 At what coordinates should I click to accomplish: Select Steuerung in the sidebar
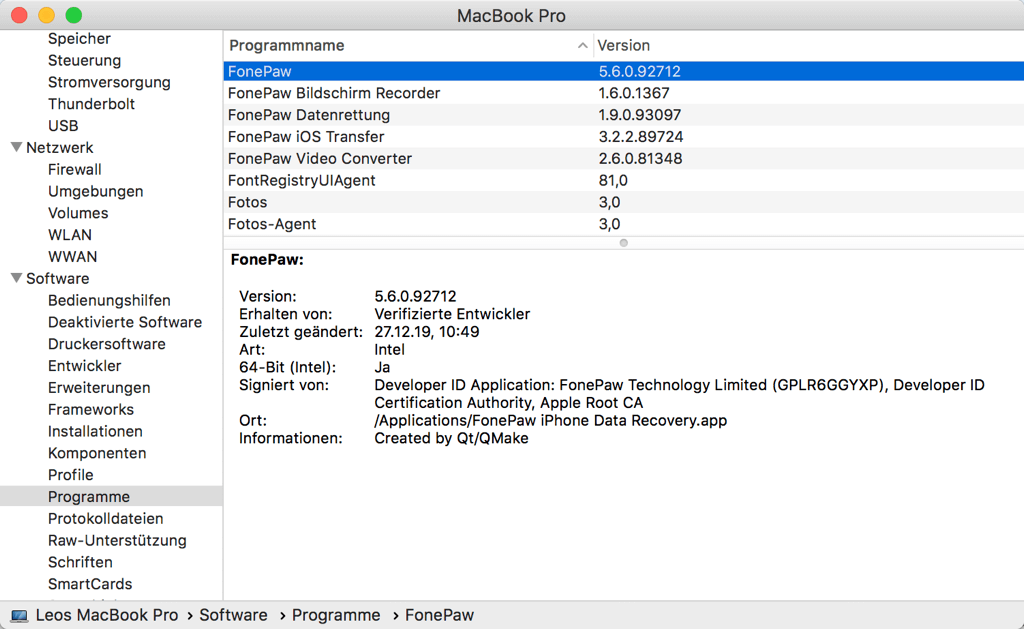coord(84,60)
